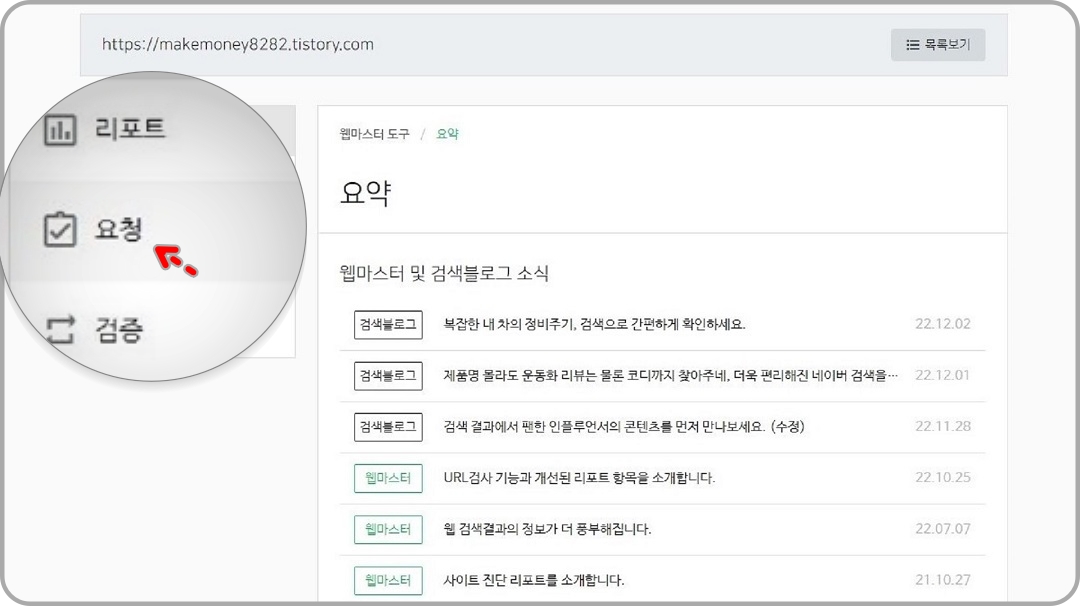Click the date 22.12.01
Image resolution: width=1080 pixels, height=606 pixels.
pyautogui.click(x=942, y=375)
